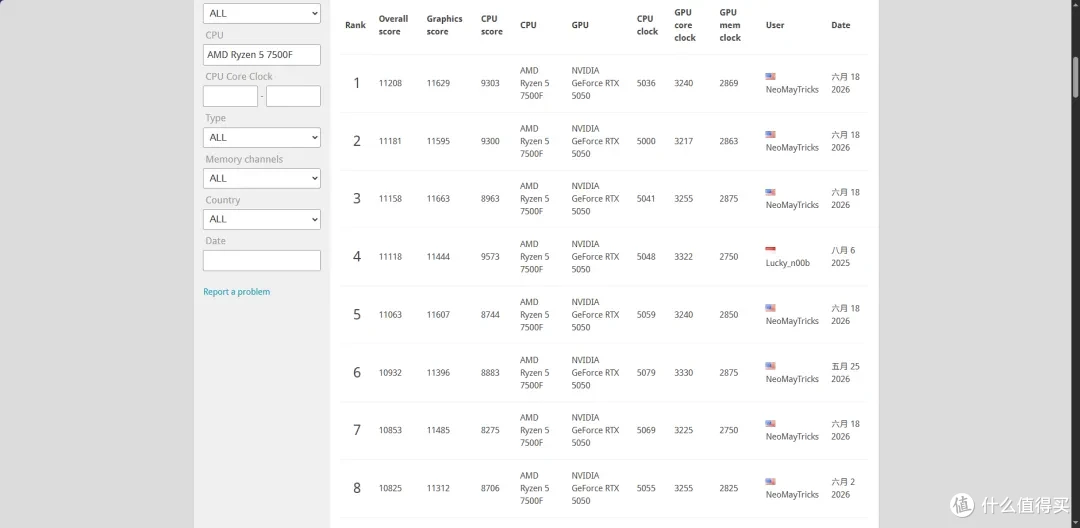Screen dimensions: 1080x528
Task: Click overall score 11063
Action: point(390,315)
